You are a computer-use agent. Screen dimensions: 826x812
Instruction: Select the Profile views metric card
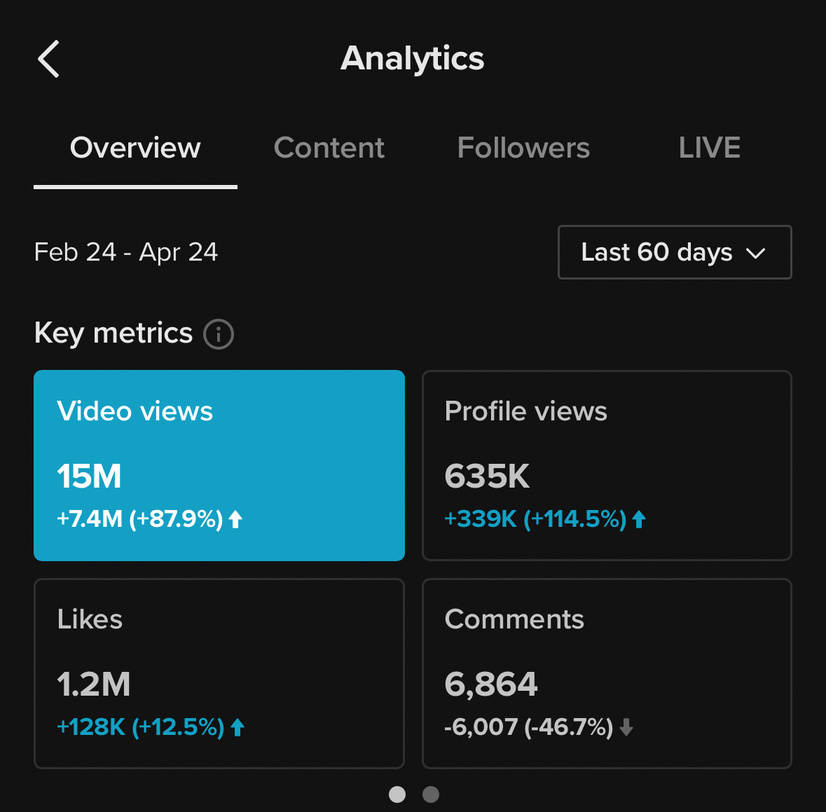[606, 465]
